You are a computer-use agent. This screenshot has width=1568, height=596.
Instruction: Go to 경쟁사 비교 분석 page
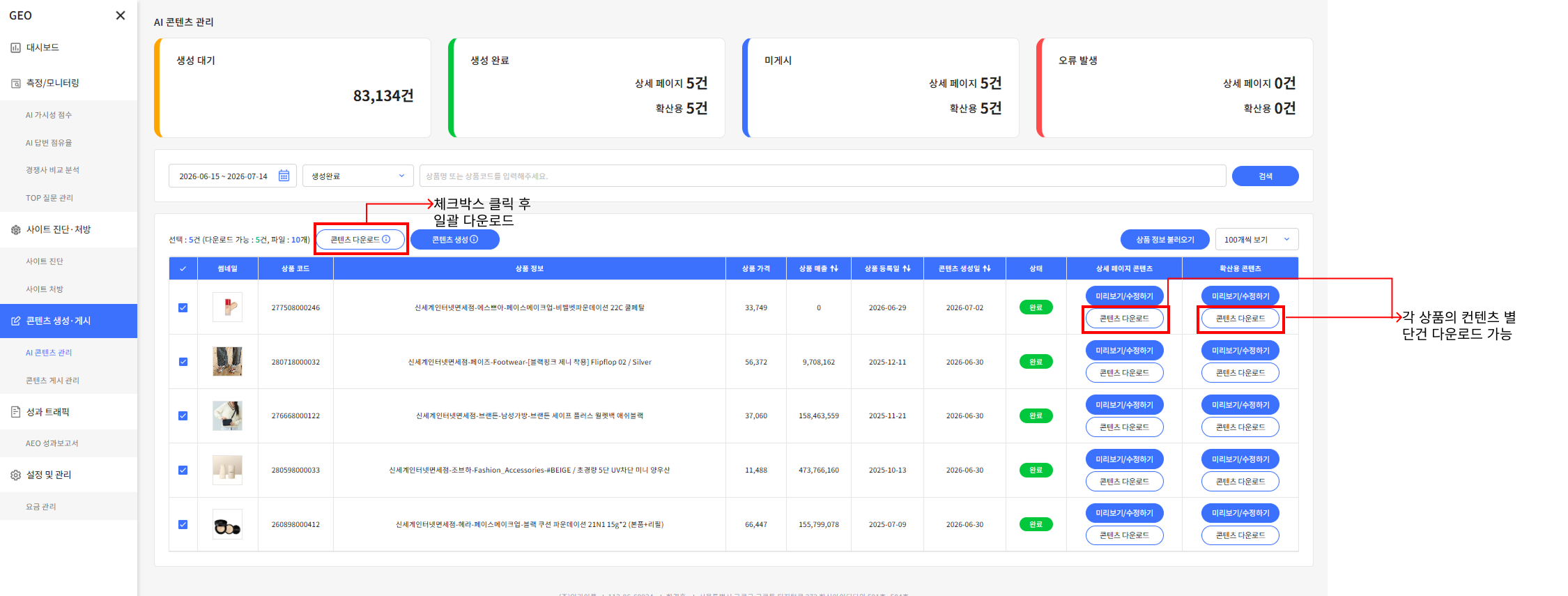(x=52, y=170)
